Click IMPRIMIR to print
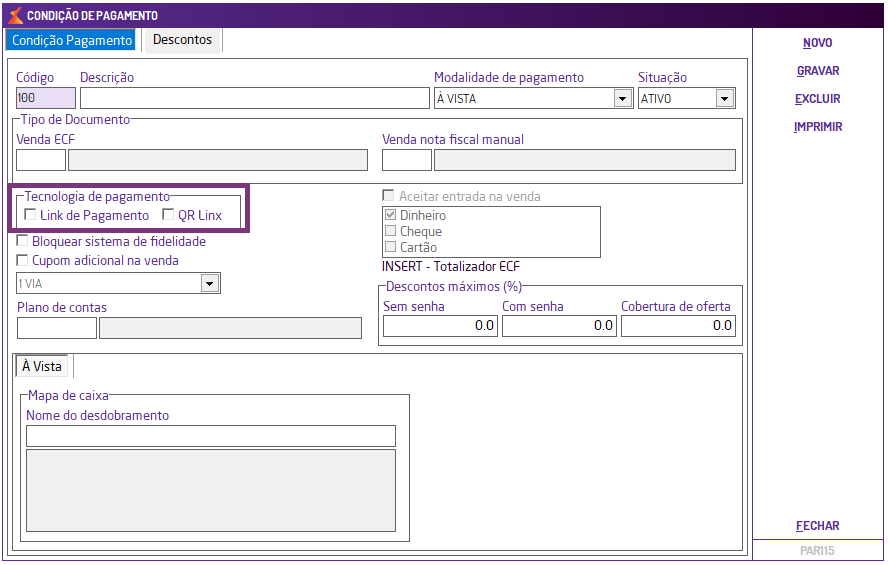This screenshot has height=565, width=888. [x=818, y=127]
